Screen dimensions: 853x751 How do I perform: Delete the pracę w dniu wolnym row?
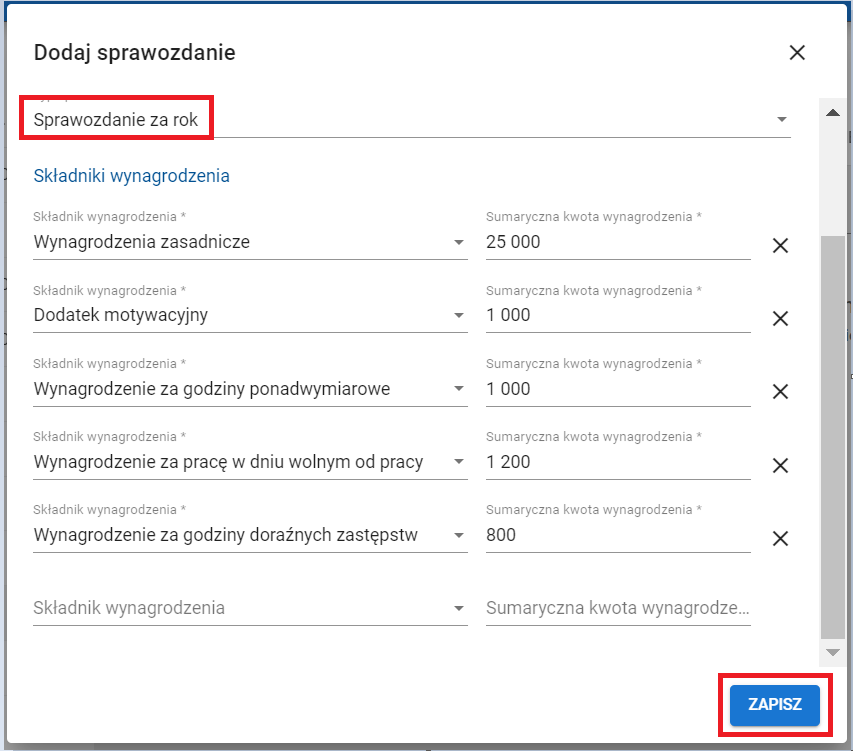coord(781,465)
